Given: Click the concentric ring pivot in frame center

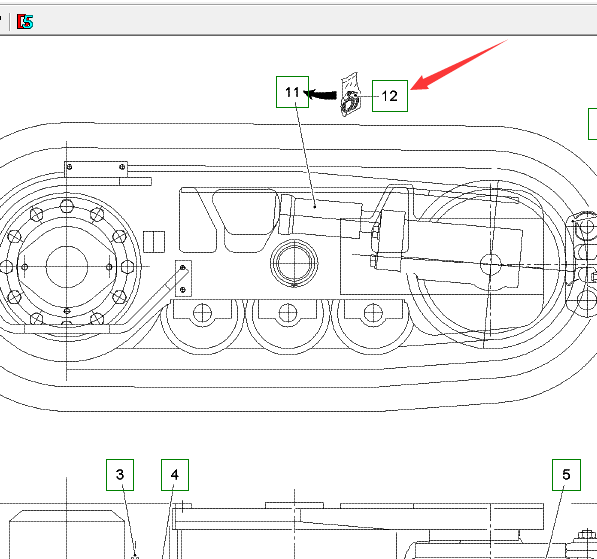Looking at the screenshot, I should pyautogui.click(x=294, y=263).
